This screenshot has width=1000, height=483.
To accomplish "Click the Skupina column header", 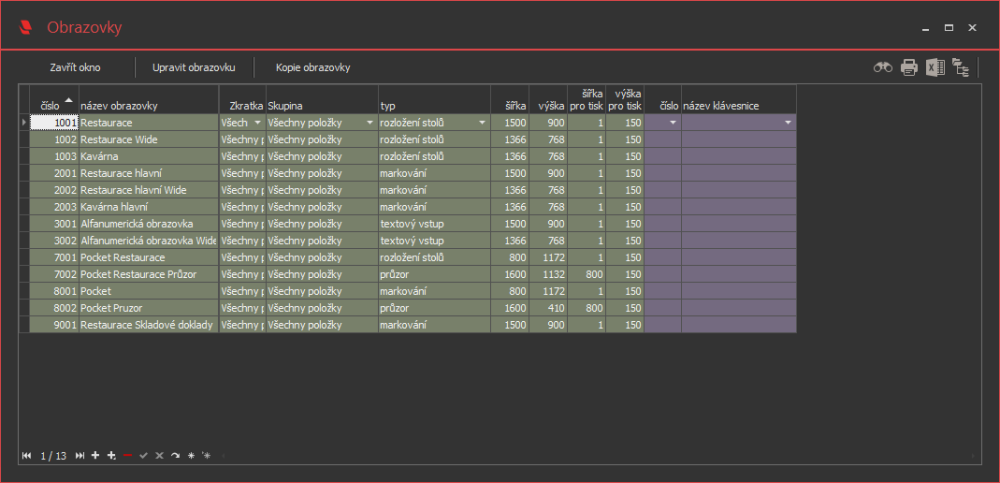I will (322, 99).
